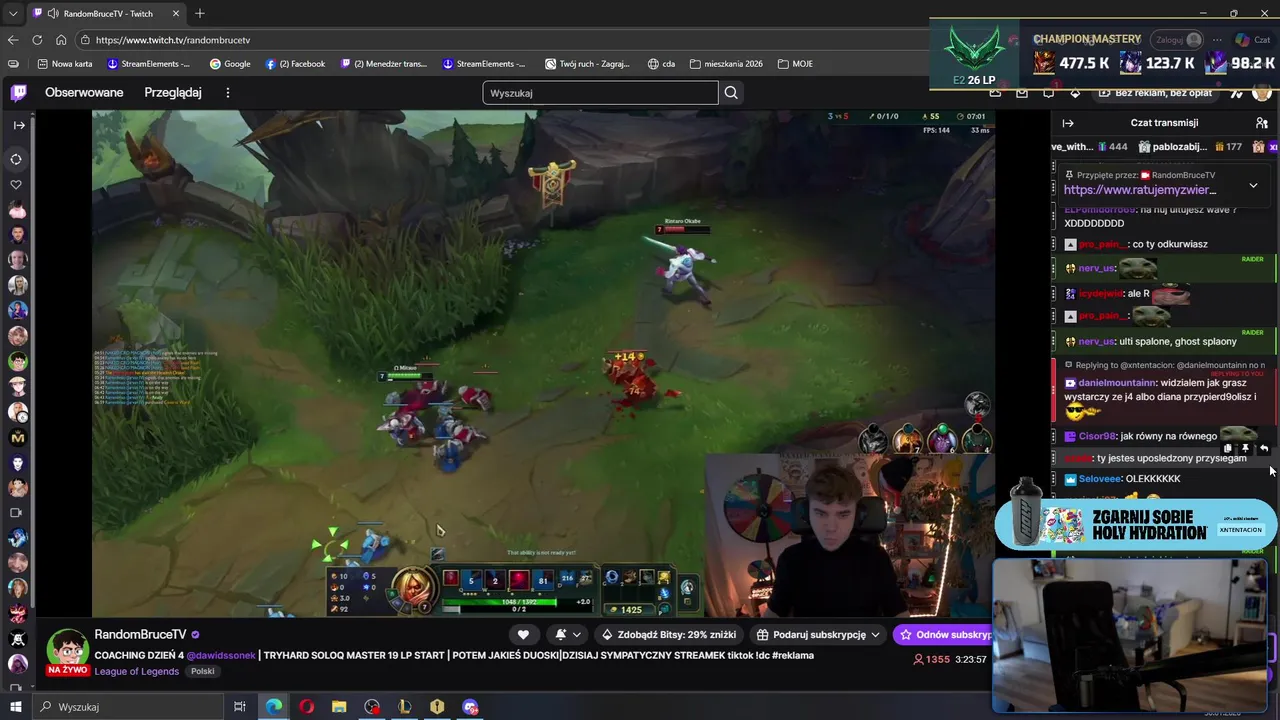
Task: Open the @dawidssonek mention in title
Action: point(221,655)
